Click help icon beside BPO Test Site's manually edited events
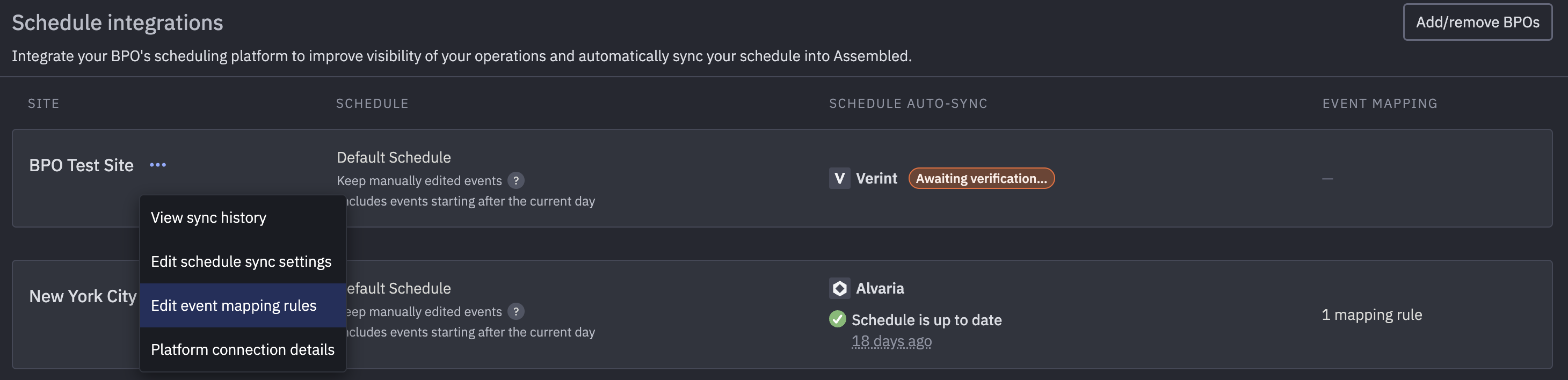Image resolution: width=1568 pixels, height=380 pixels. point(516,180)
